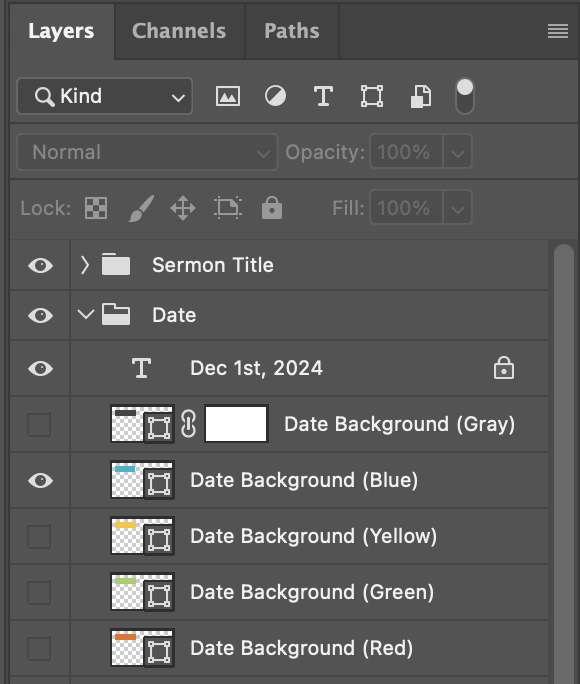Select the Sermon Title group row
Viewport: 580px width, 684px height.
(x=279, y=265)
